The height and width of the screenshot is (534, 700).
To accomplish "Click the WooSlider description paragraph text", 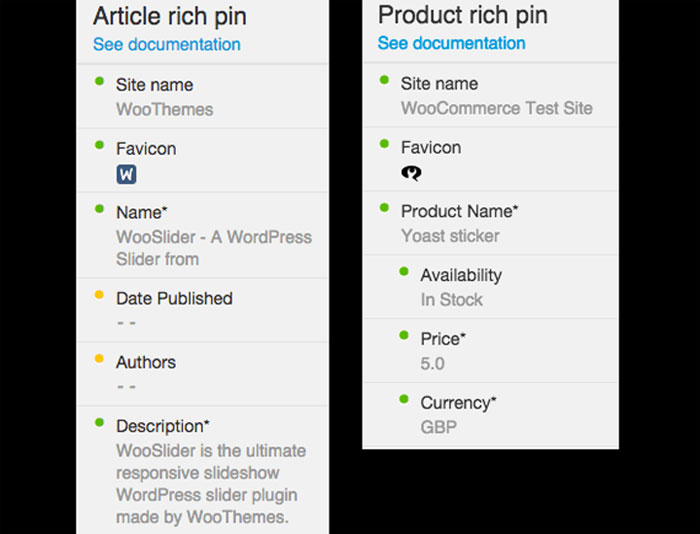I will [x=210, y=484].
